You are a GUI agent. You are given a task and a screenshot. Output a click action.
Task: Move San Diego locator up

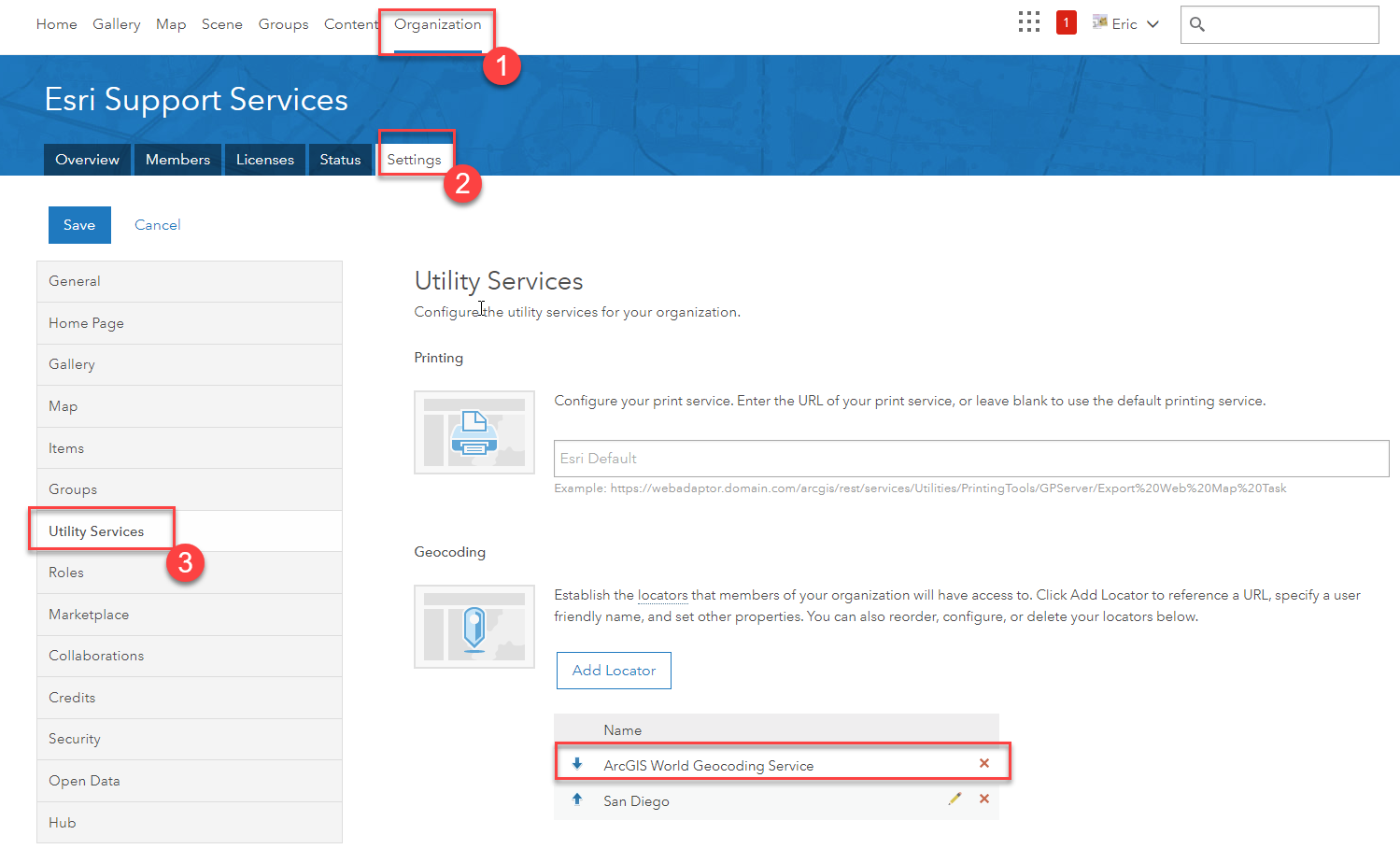(577, 799)
